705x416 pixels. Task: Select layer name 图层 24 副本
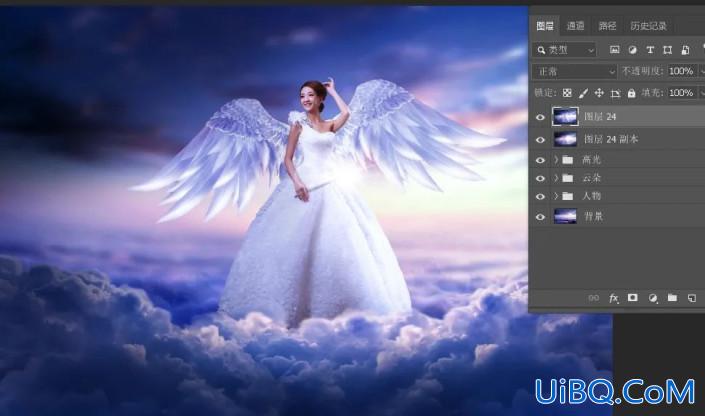coord(611,139)
